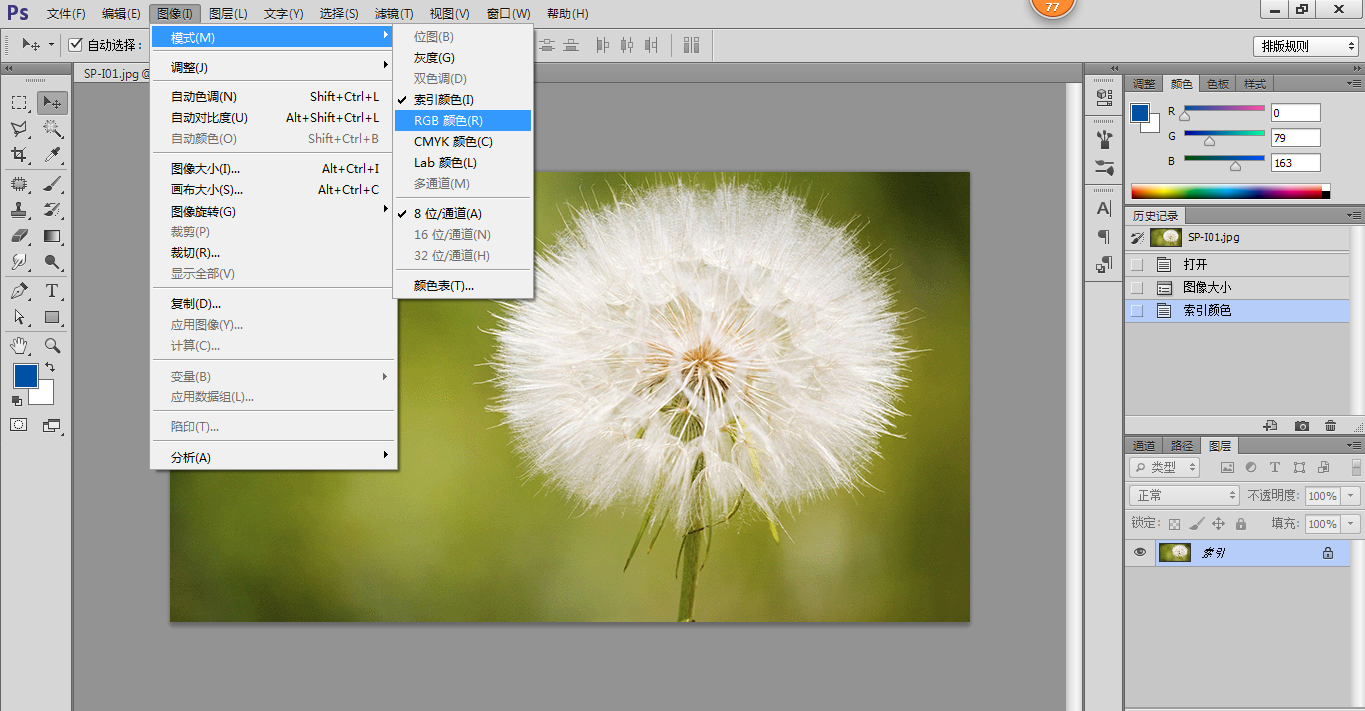The image size is (1365, 711).
Task: Toggle Quick Mask mode
Action: (x=19, y=425)
